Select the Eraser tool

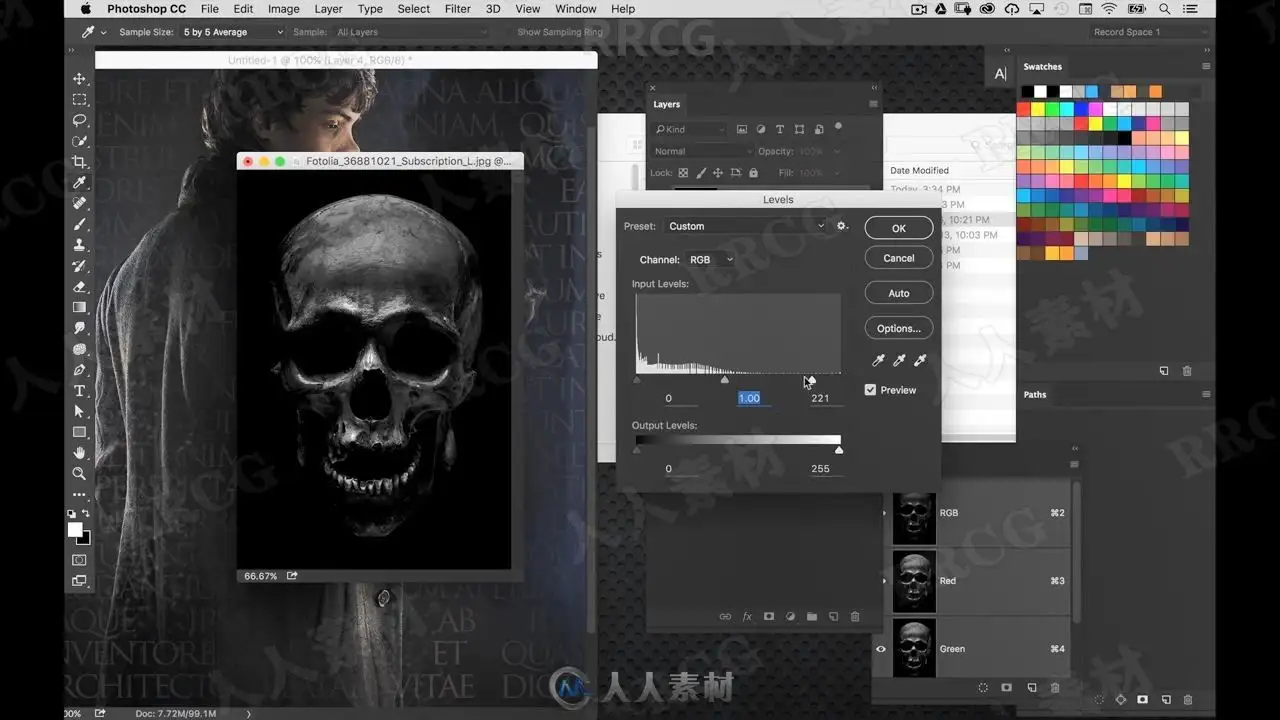(x=80, y=287)
